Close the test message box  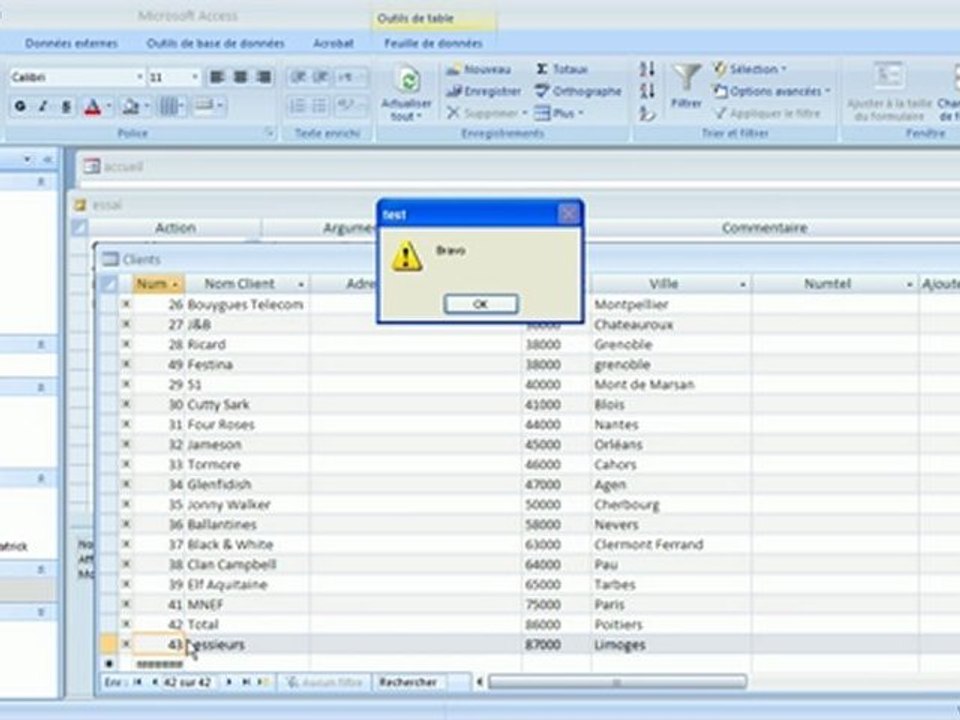pyautogui.click(x=568, y=214)
